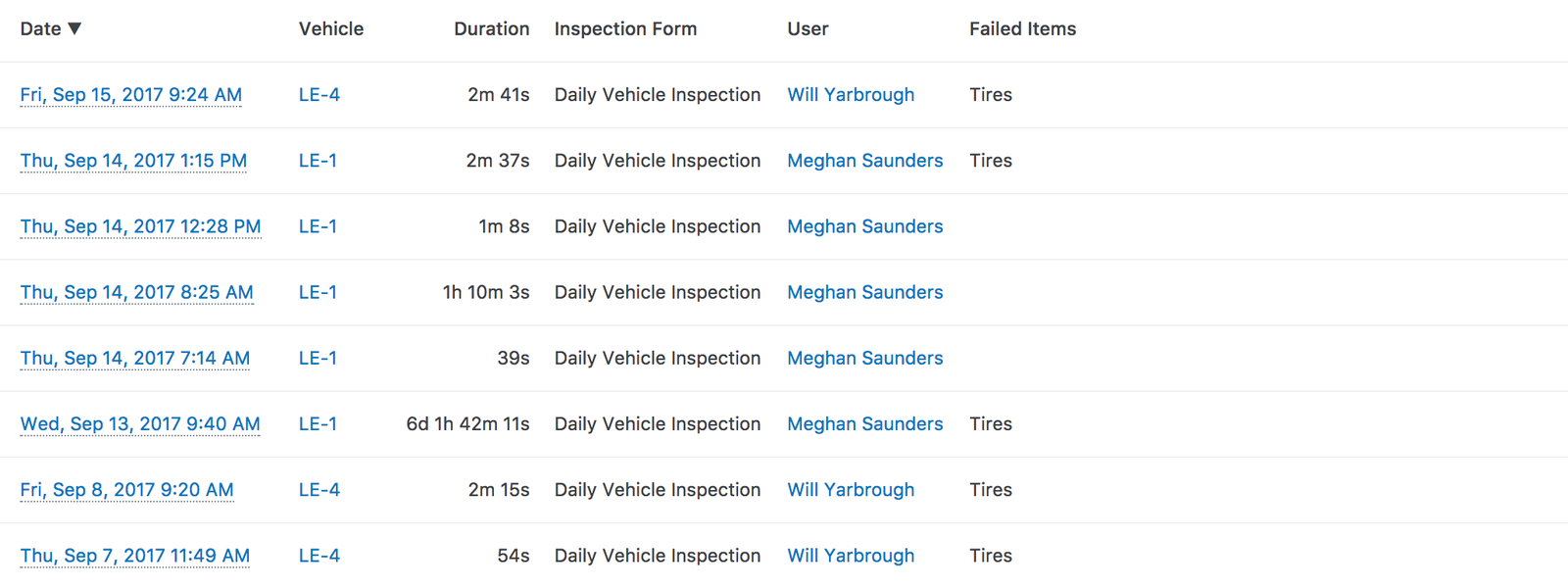Open the Fri, Sep 8, 2017 9:20 AM inspection

[x=126, y=489]
